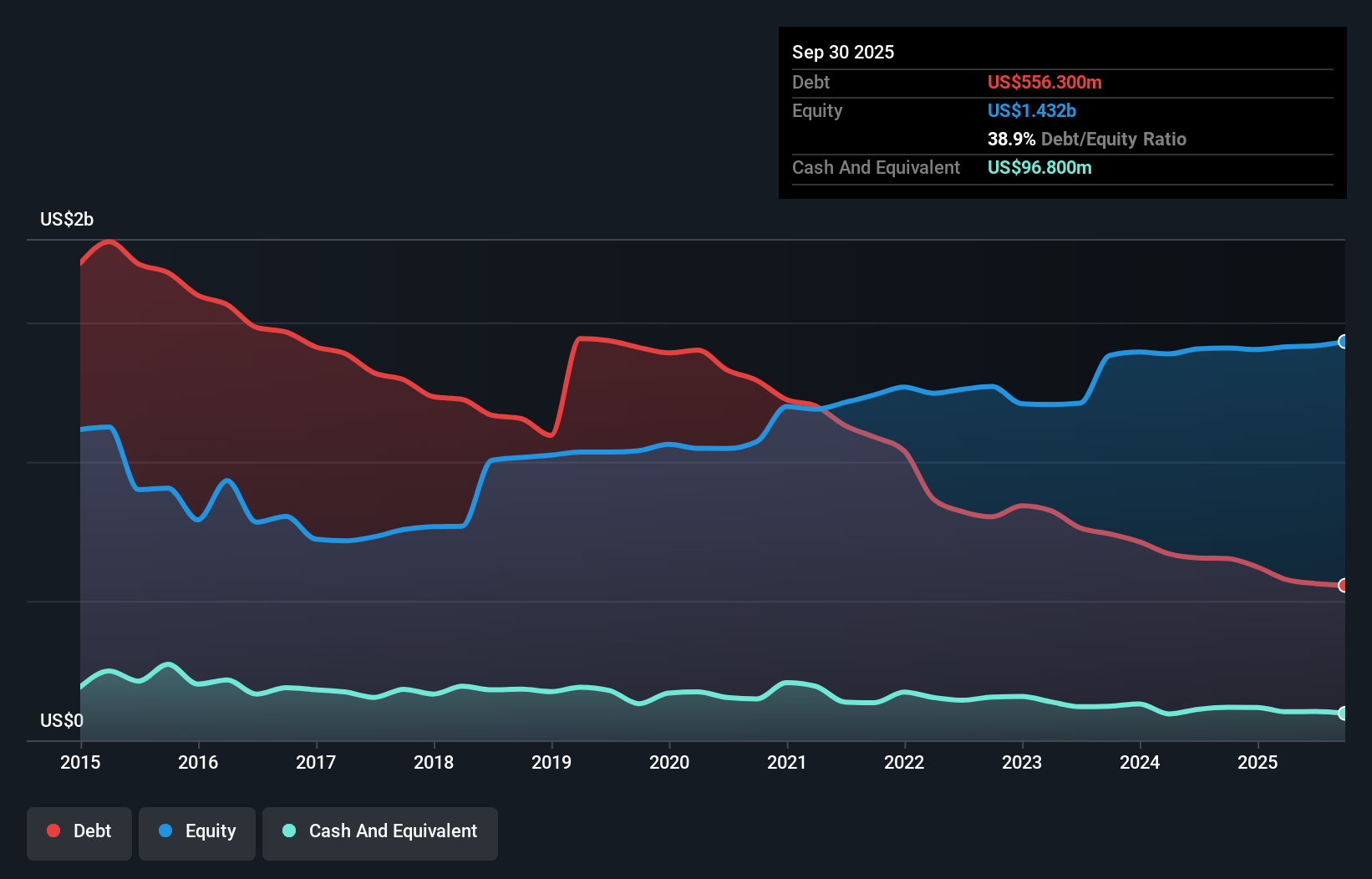1372x879 pixels.
Task: Select the 2020 year label on the axis
Action: coord(669,762)
